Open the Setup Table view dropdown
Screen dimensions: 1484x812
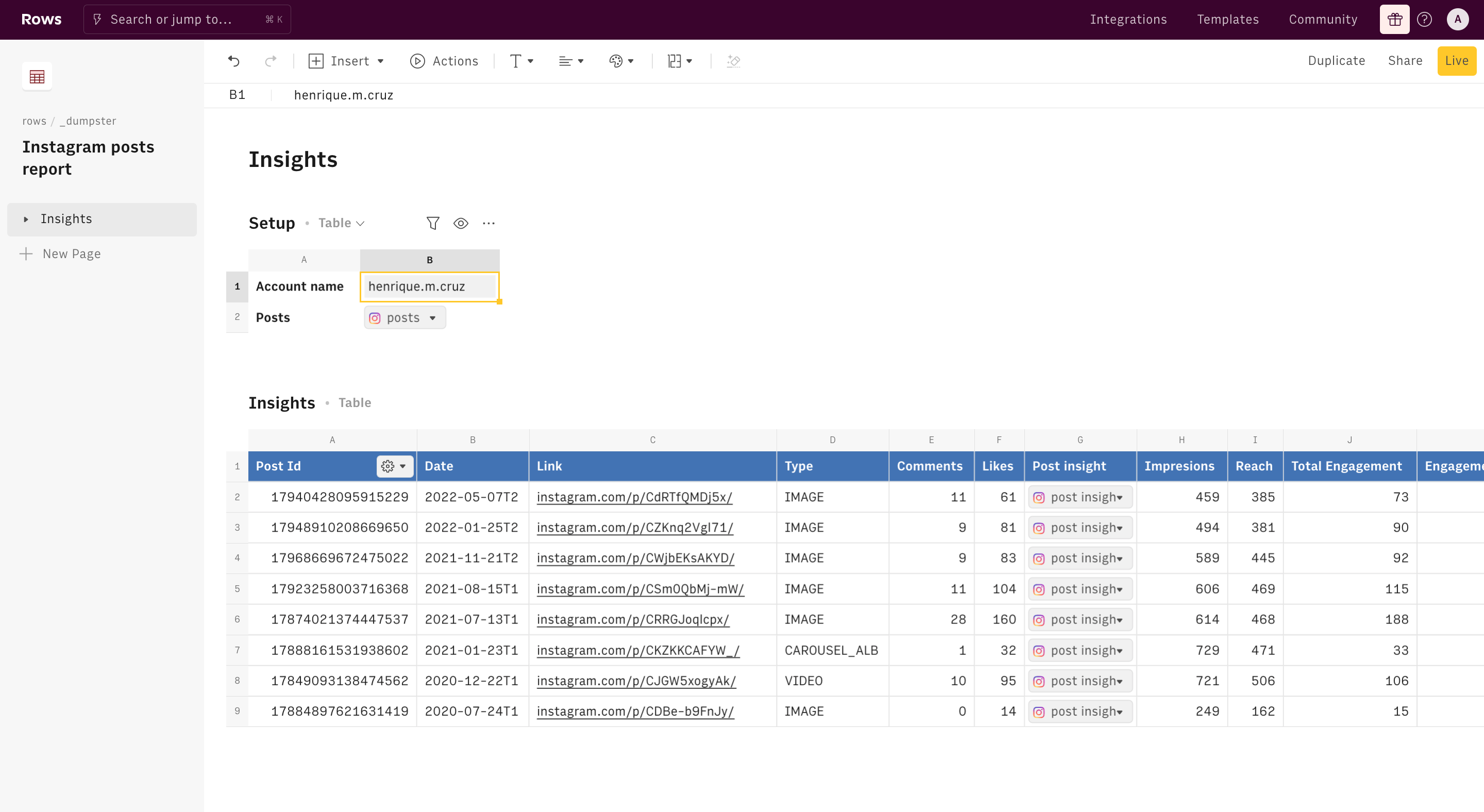(342, 224)
